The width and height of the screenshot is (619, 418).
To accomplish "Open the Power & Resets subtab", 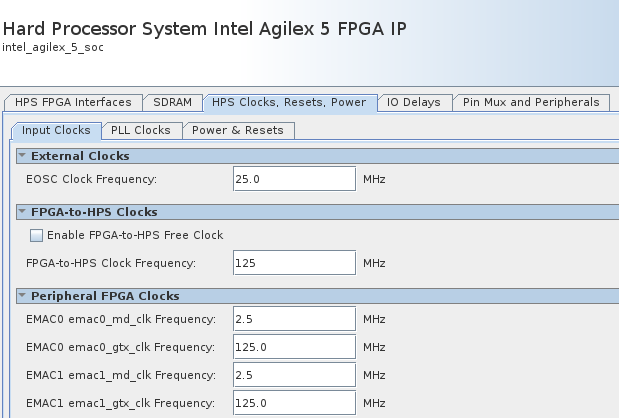I will (x=237, y=130).
